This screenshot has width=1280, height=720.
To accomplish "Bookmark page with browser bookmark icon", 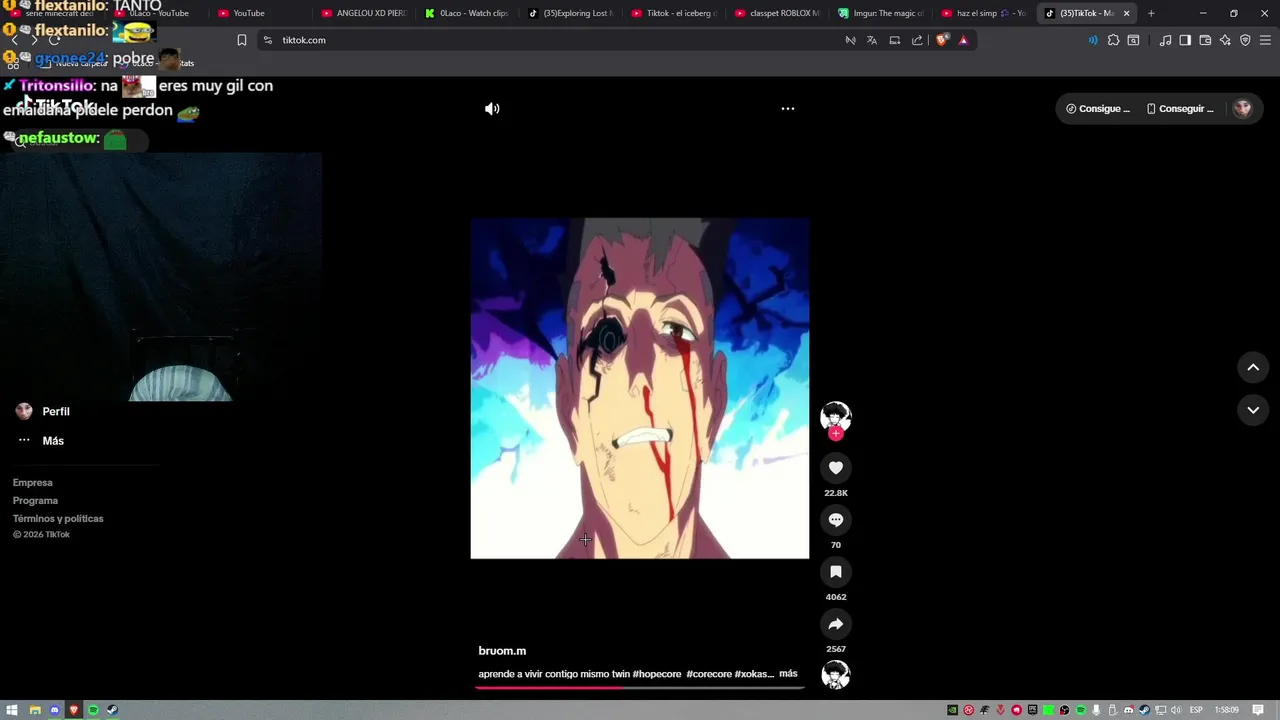I will [x=241, y=40].
